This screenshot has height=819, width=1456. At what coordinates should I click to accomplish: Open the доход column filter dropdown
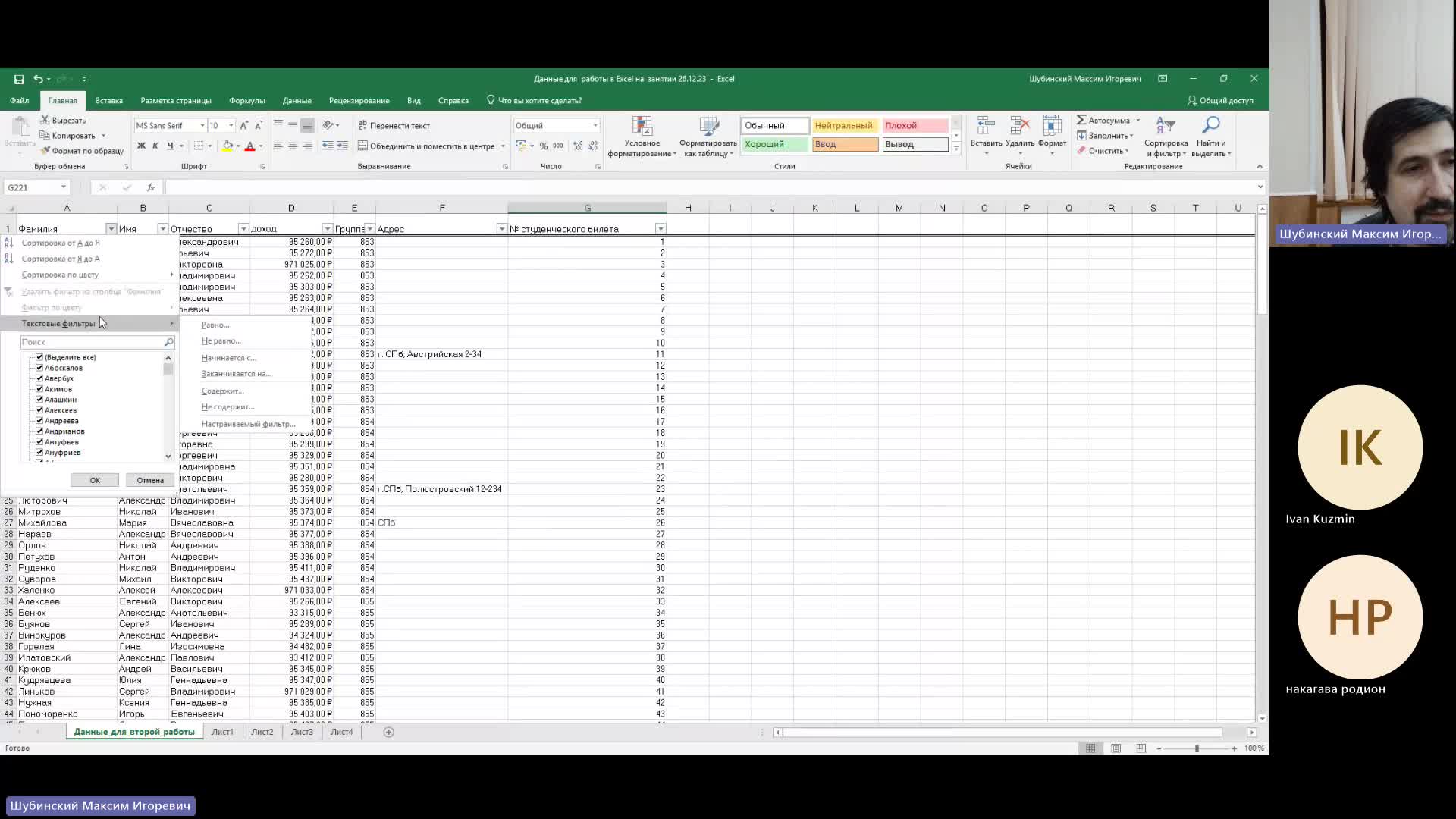[x=327, y=229]
